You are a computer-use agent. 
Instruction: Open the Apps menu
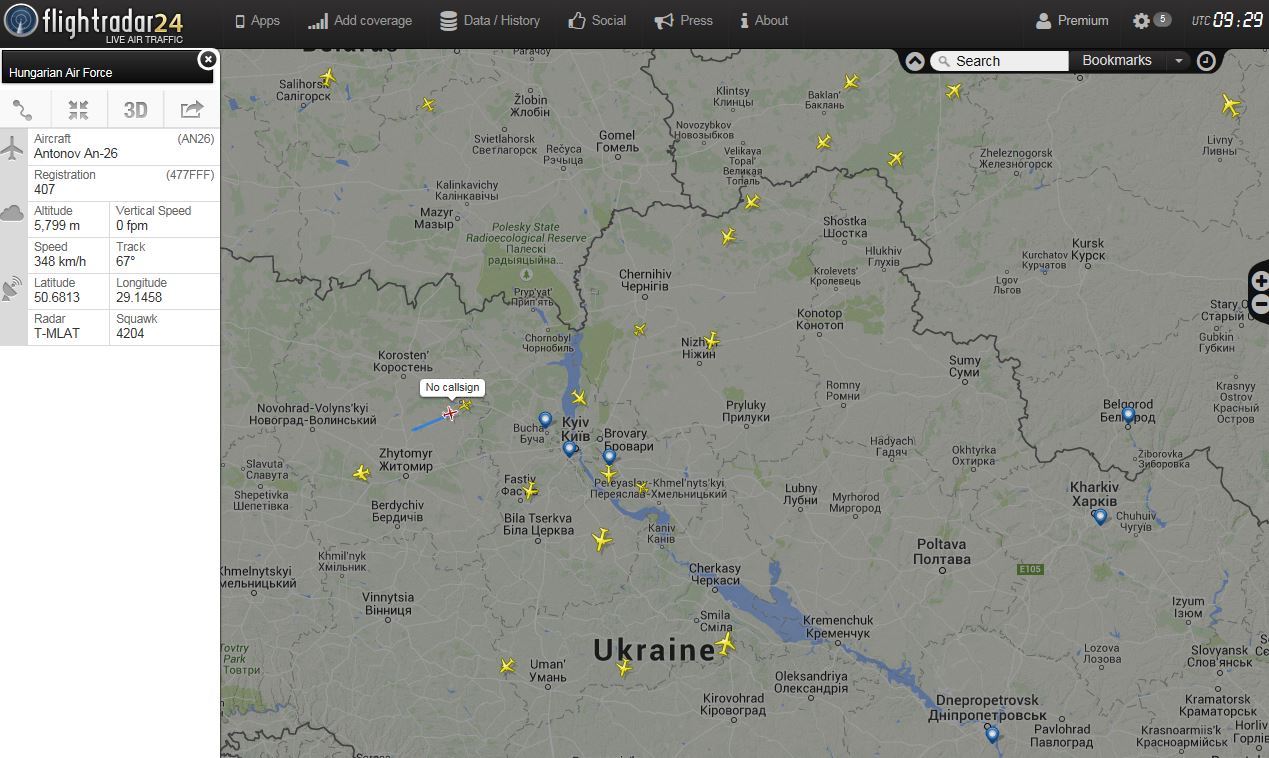coord(257,21)
